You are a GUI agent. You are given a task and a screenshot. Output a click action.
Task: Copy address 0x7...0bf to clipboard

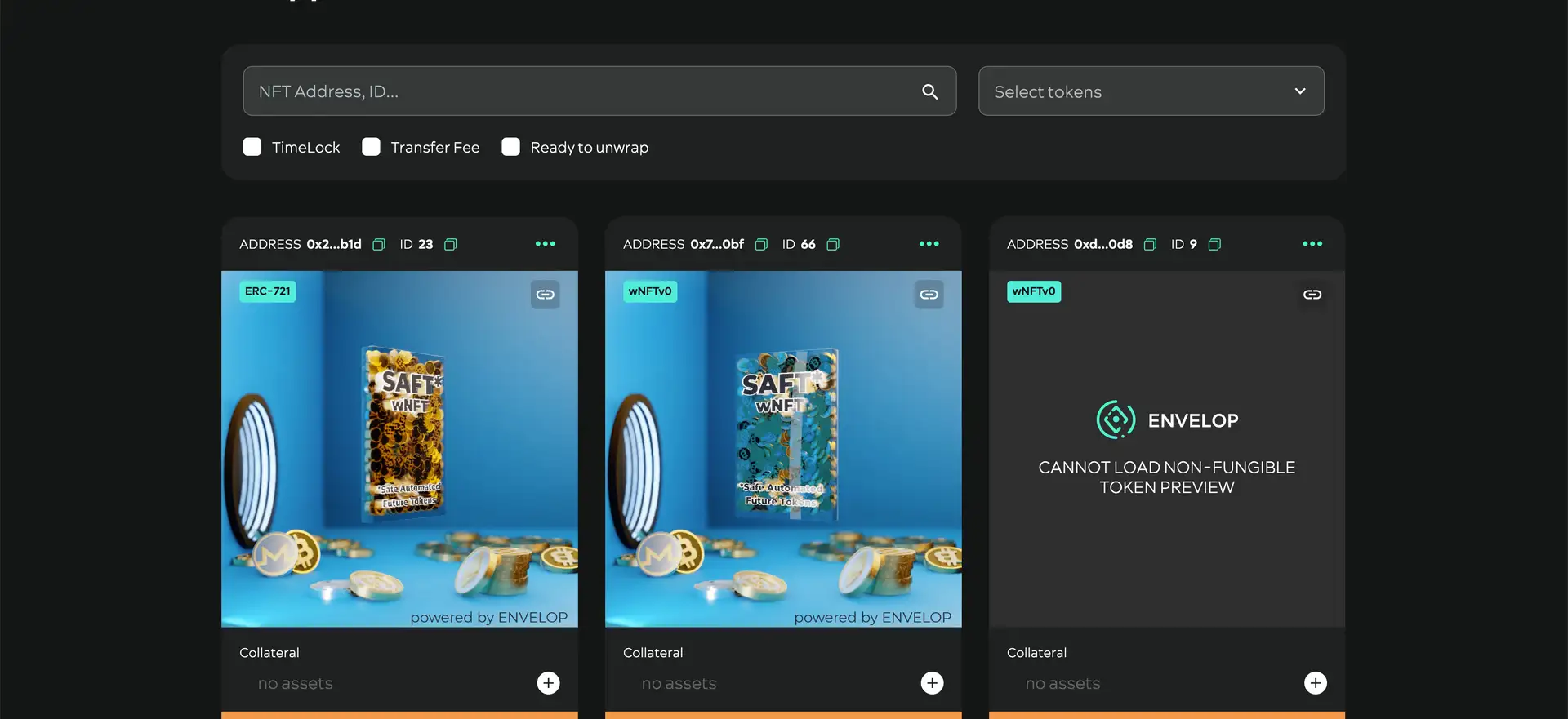tap(761, 245)
